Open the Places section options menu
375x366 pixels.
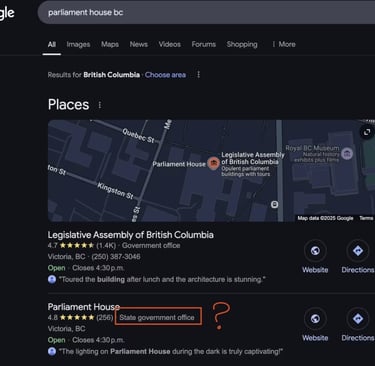[100, 105]
